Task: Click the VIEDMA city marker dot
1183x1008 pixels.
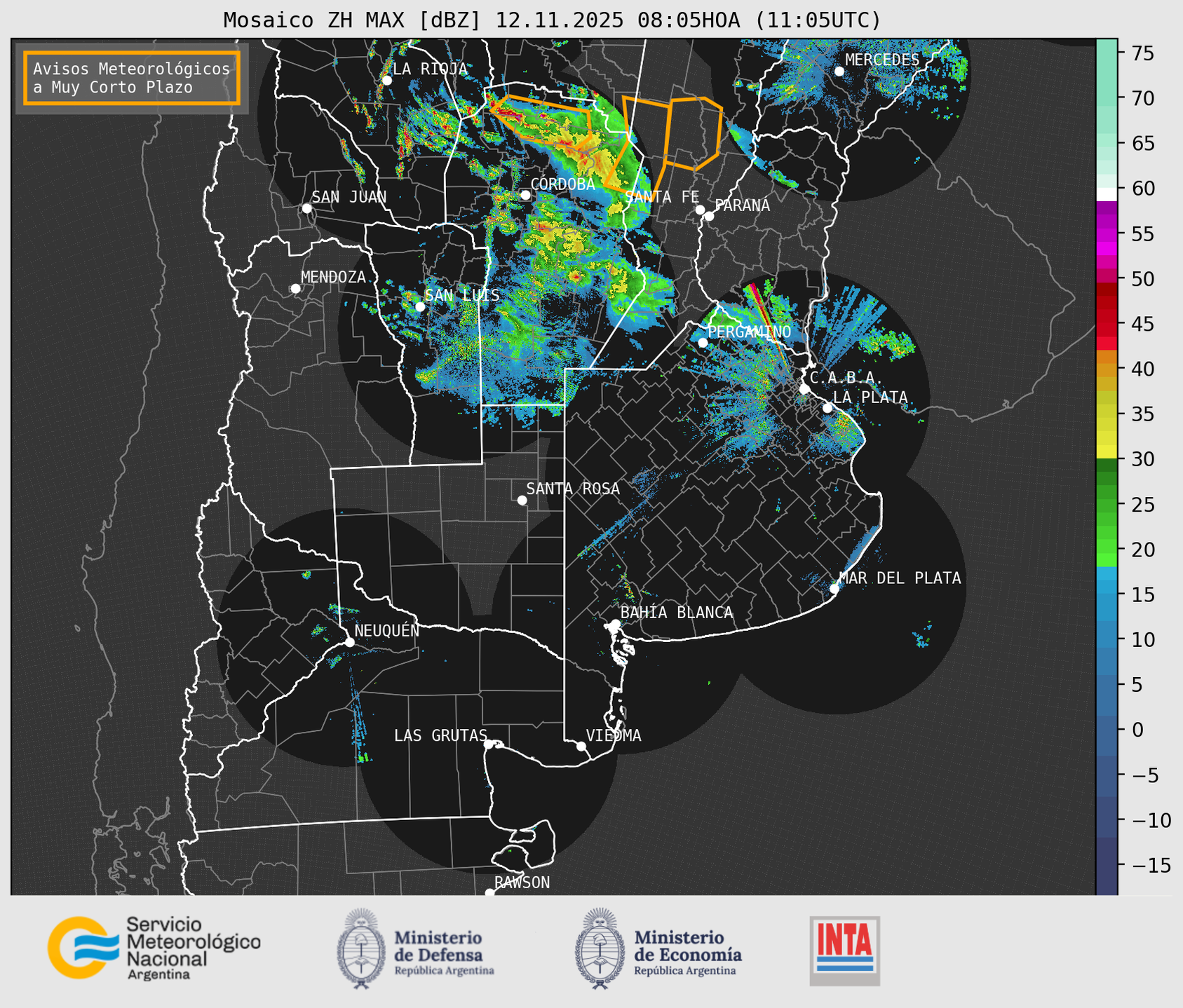Action: (581, 746)
